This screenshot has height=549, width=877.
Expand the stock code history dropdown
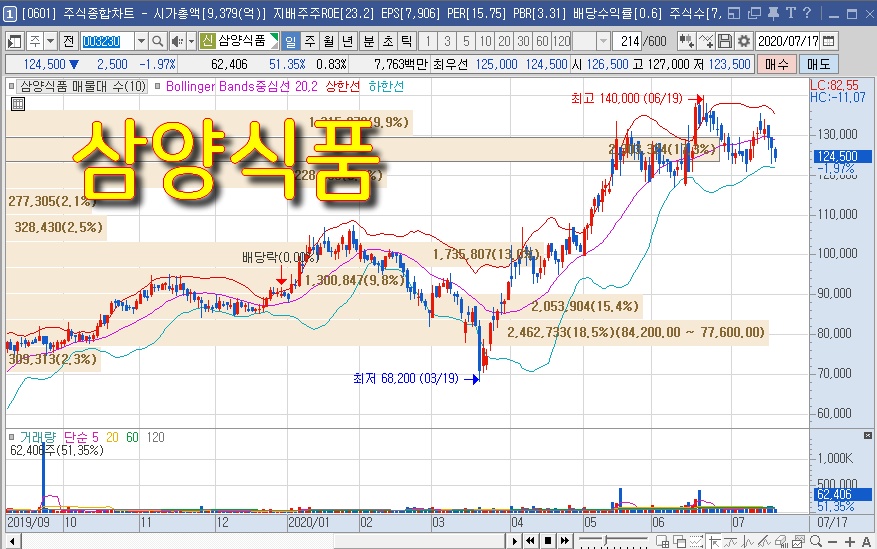coord(142,41)
